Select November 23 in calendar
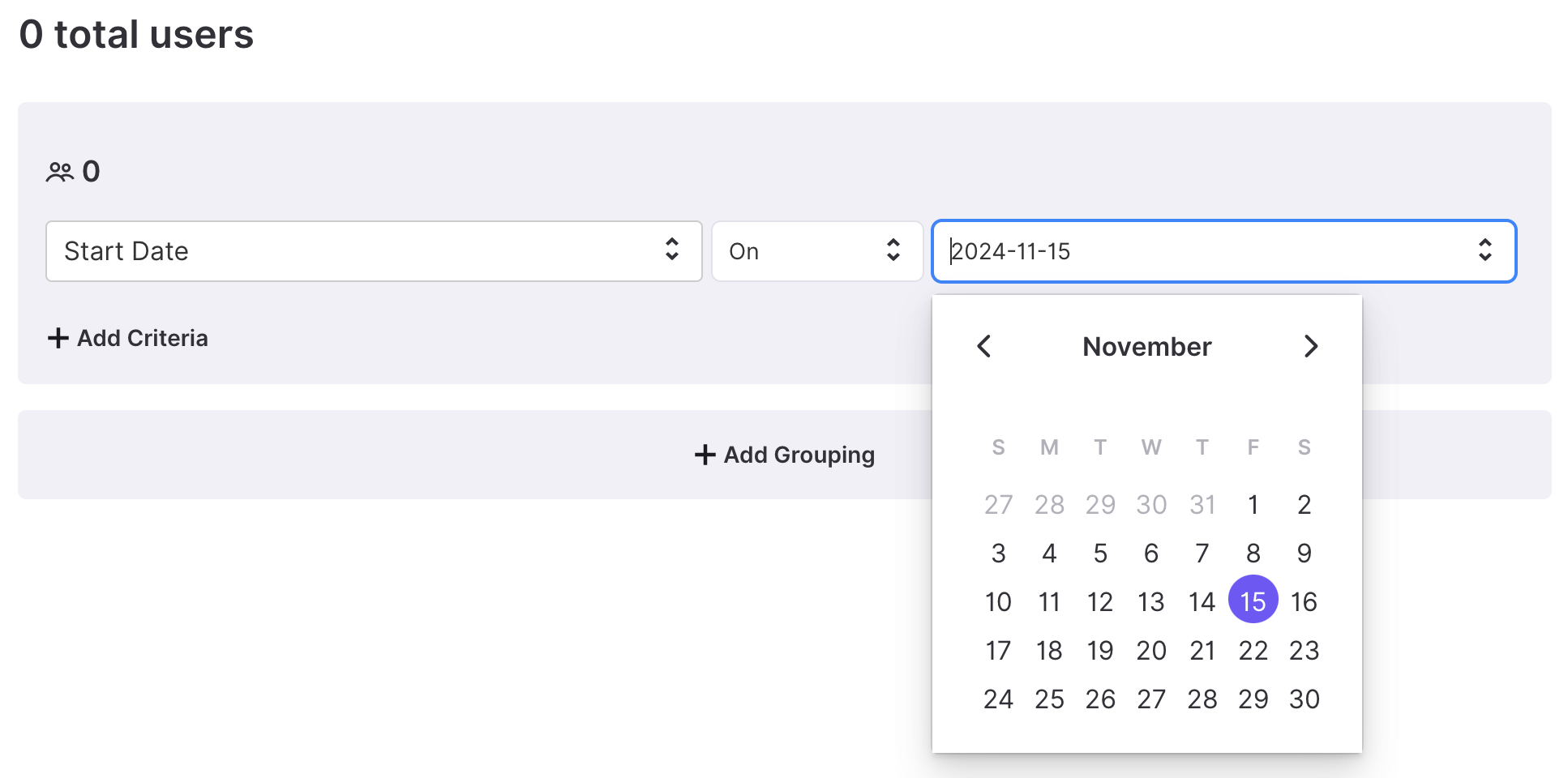 click(x=1305, y=651)
